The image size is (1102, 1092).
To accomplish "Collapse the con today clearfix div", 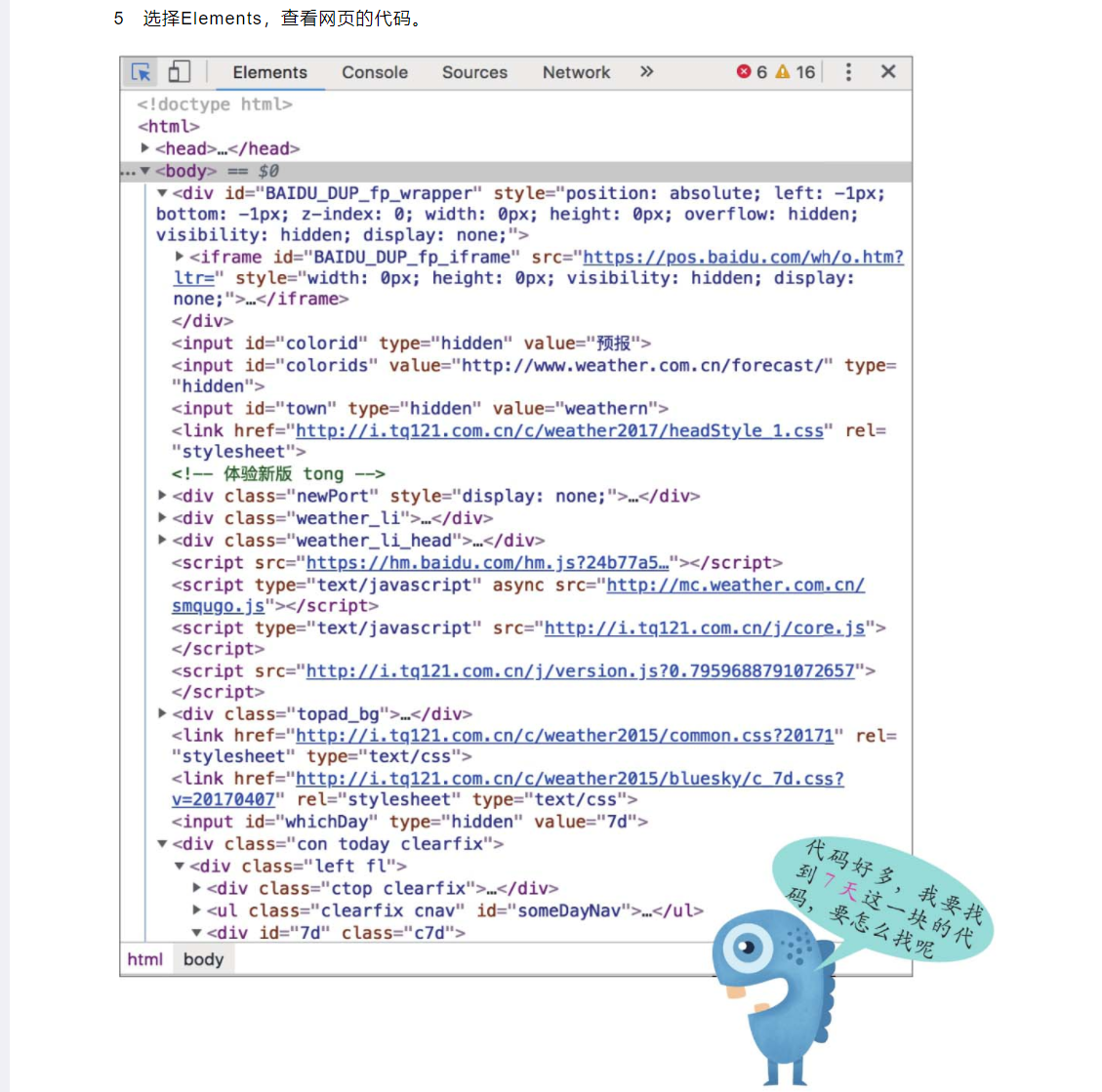I will pyautogui.click(x=162, y=843).
